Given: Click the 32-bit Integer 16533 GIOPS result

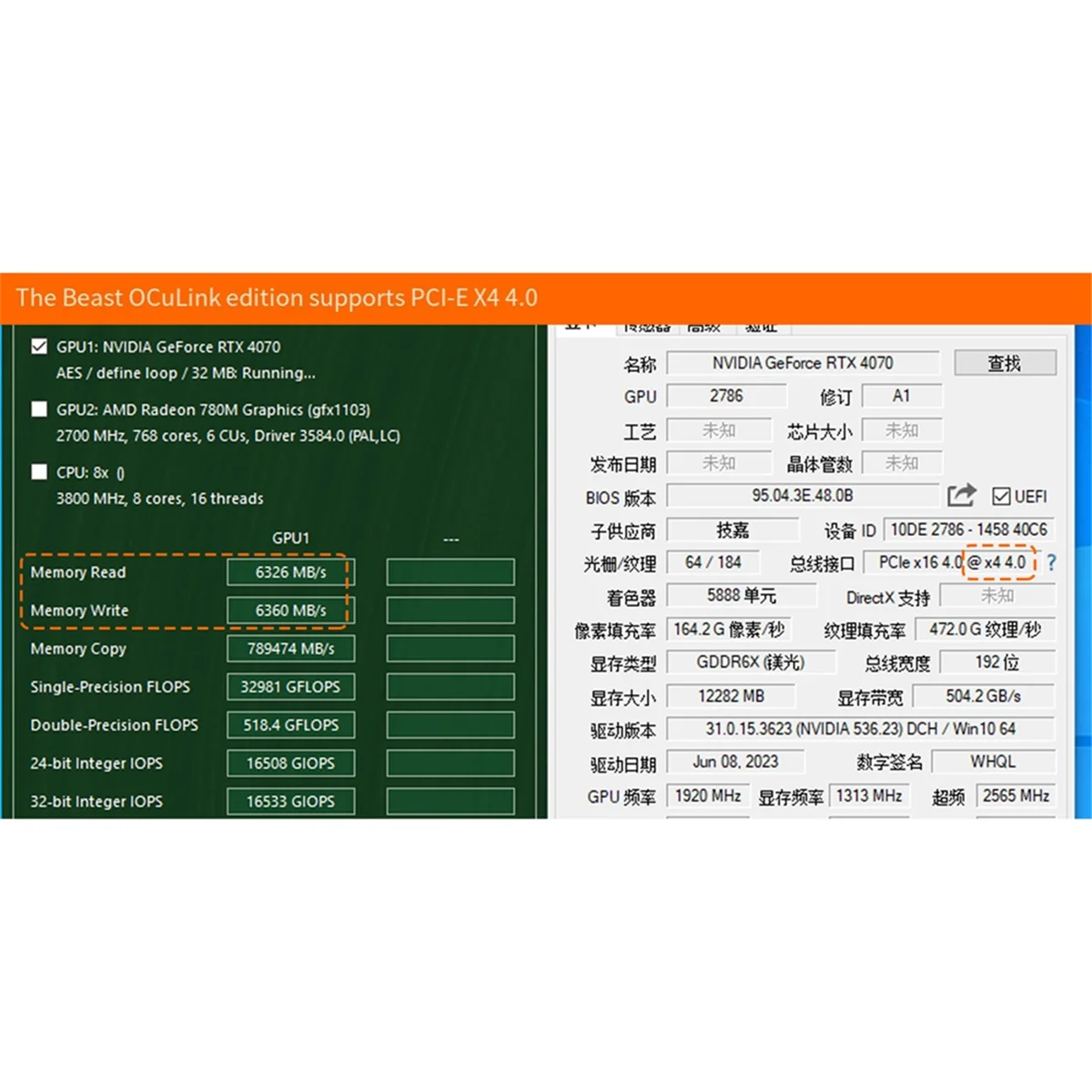Looking at the screenshot, I should (291, 802).
